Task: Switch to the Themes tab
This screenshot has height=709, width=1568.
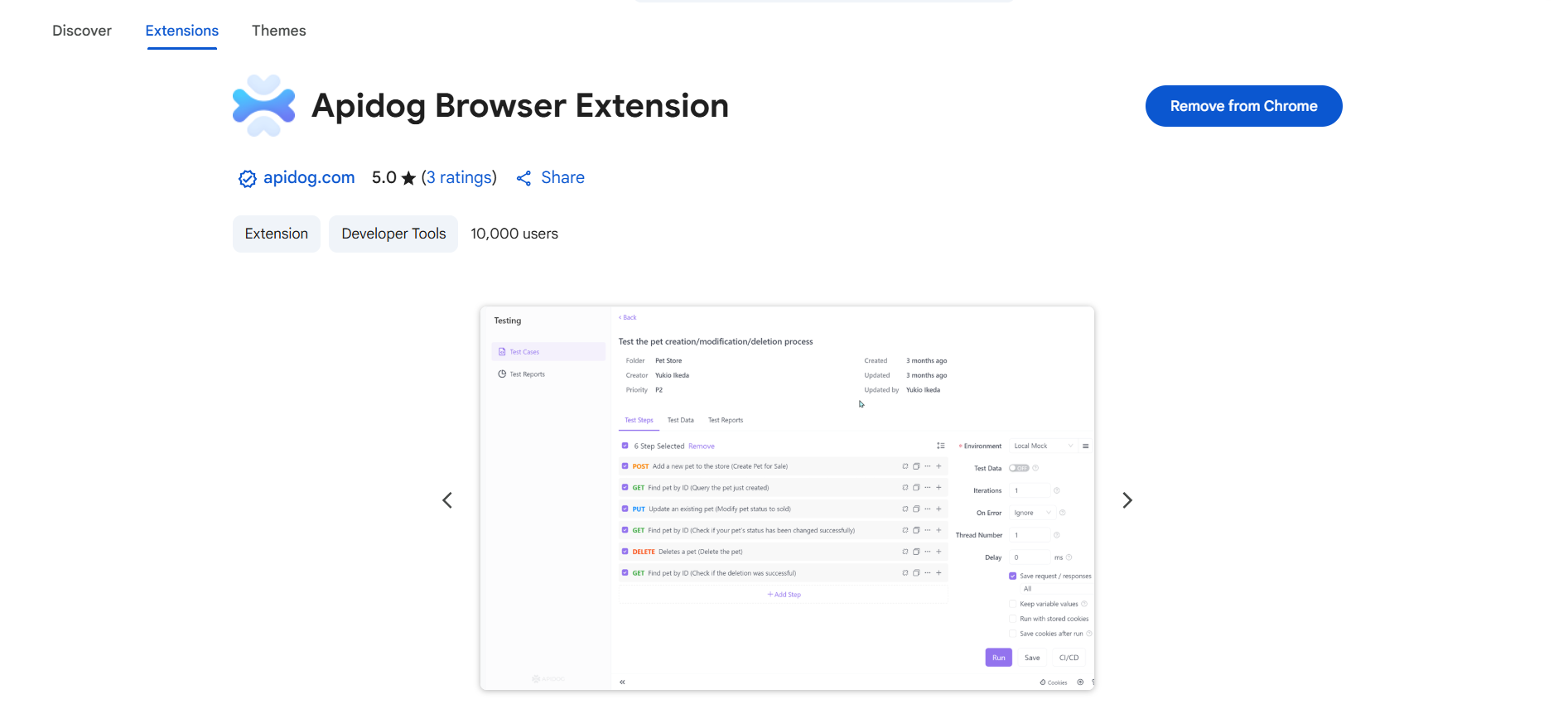Action: point(279,31)
